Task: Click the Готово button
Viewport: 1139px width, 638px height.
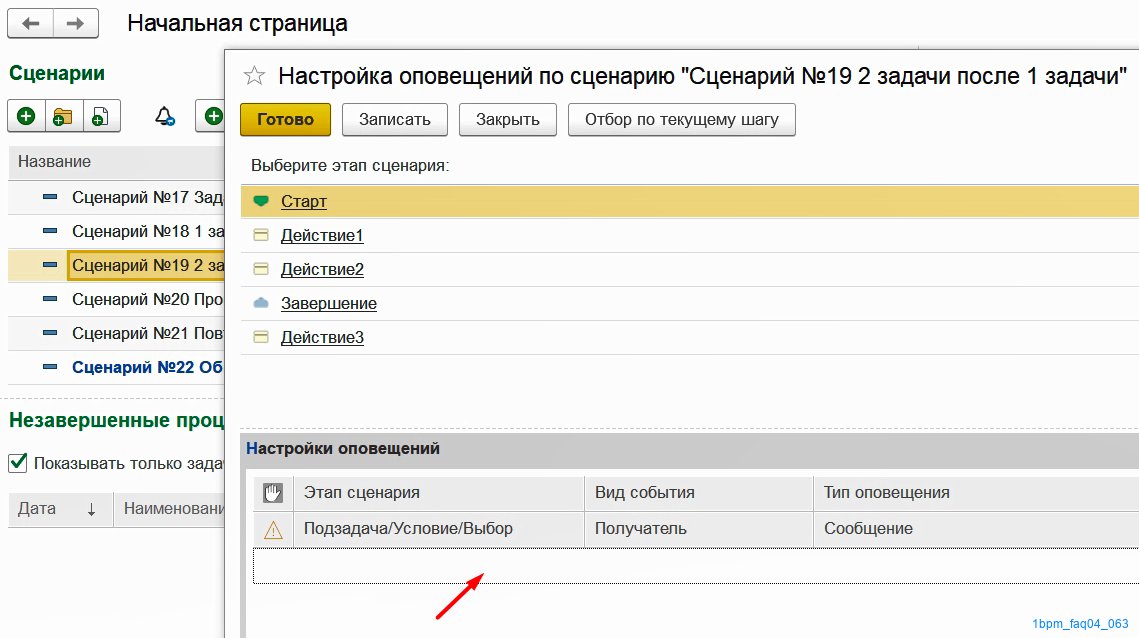Action: (285, 120)
